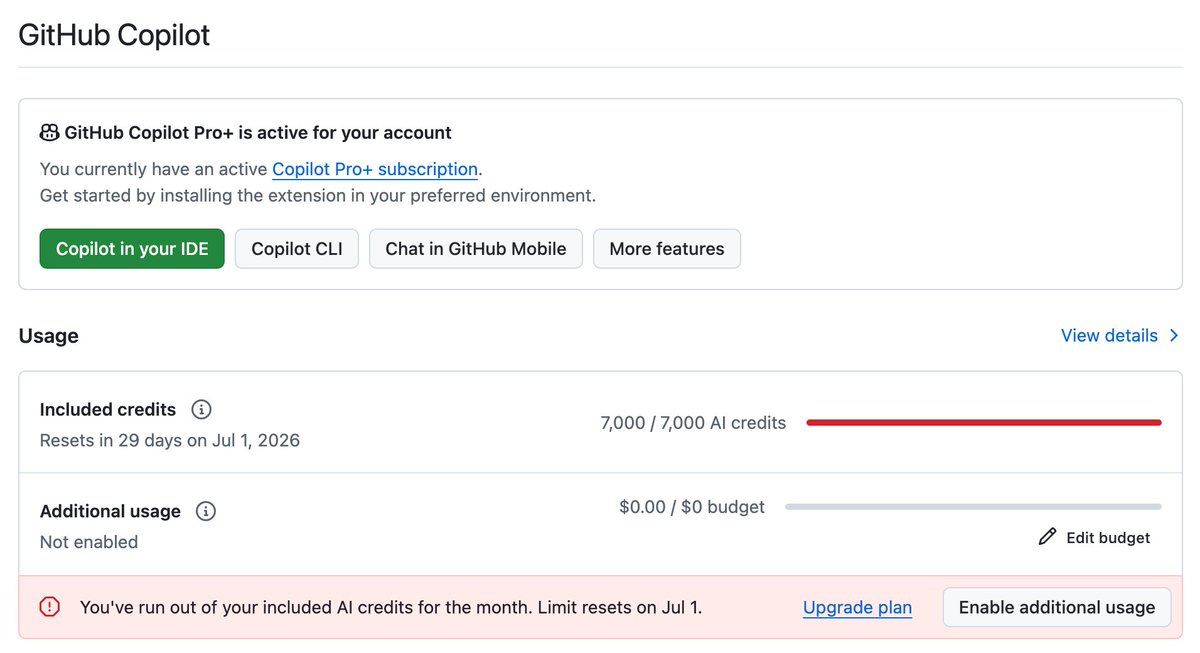The width and height of the screenshot is (1200, 653).
Task: Click 'GitHub Copilot Pro+ is active' heading text
Action: coord(258,132)
